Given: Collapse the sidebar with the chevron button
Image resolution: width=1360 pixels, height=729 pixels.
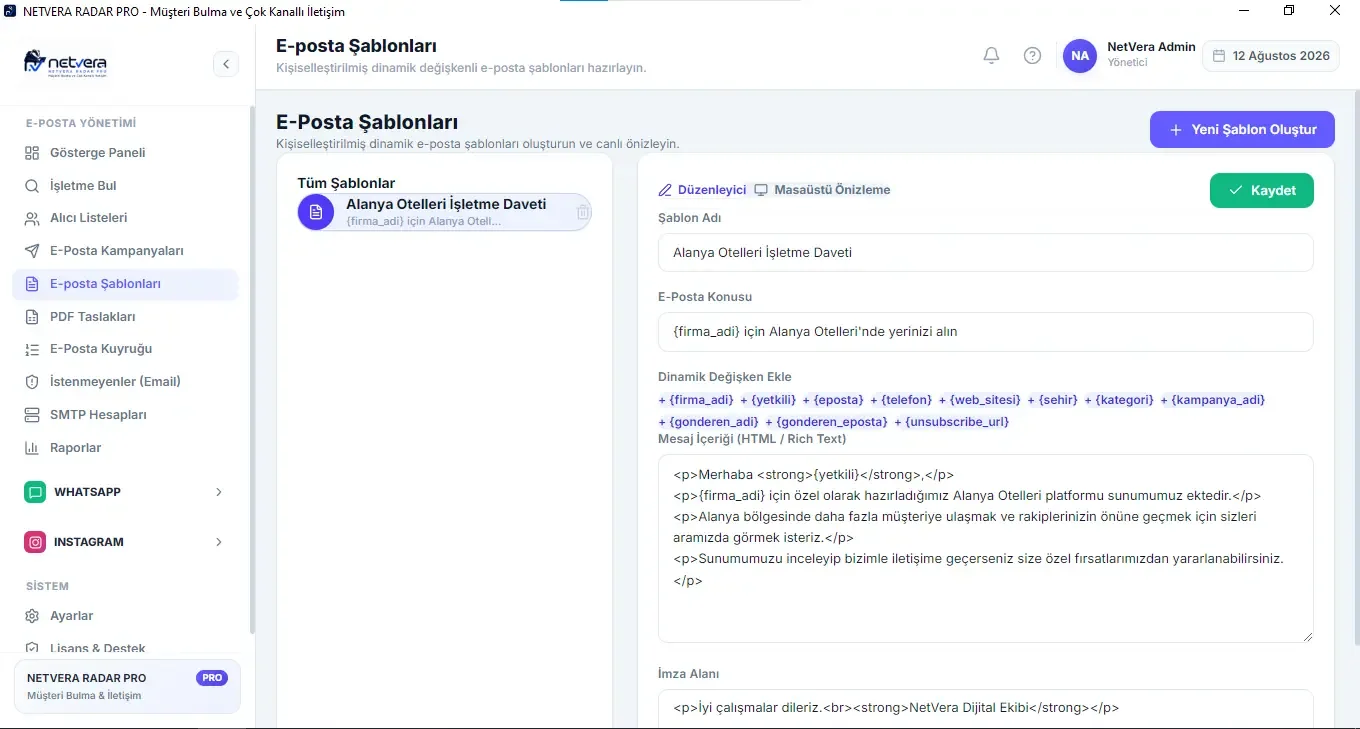Looking at the screenshot, I should pyautogui.click(x=226, y=64).
